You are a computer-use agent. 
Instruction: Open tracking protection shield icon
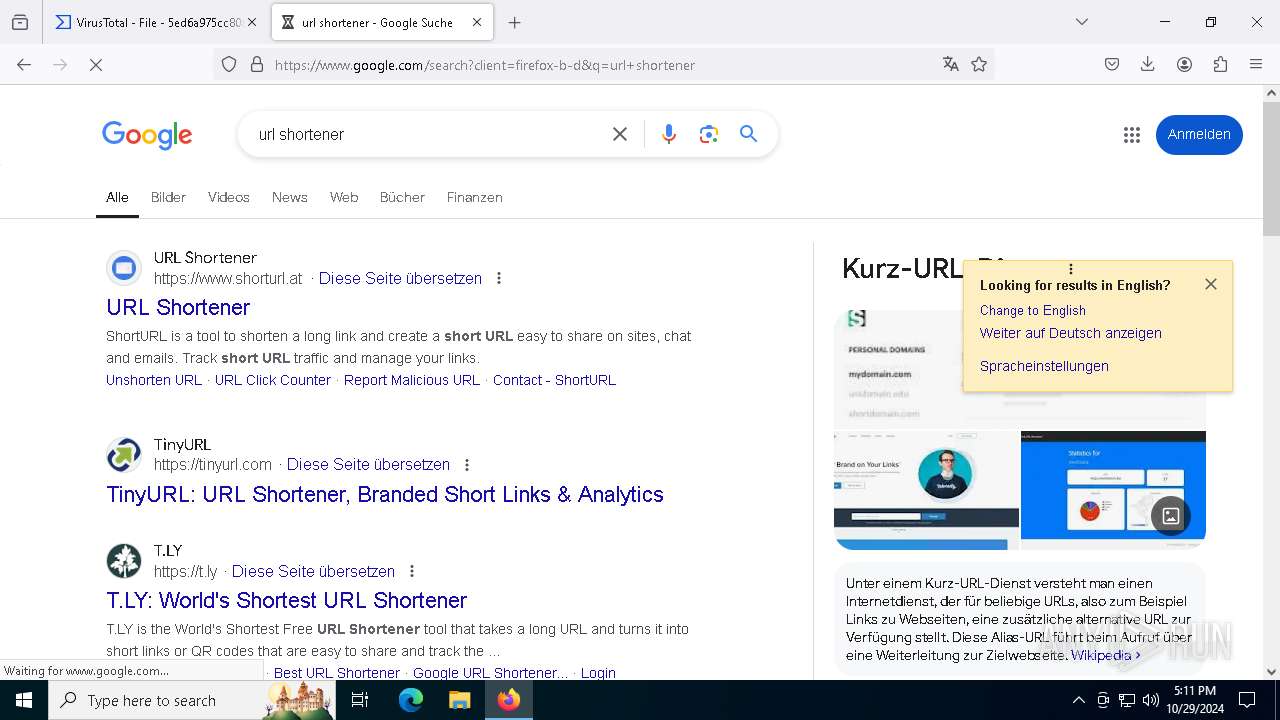229,64
